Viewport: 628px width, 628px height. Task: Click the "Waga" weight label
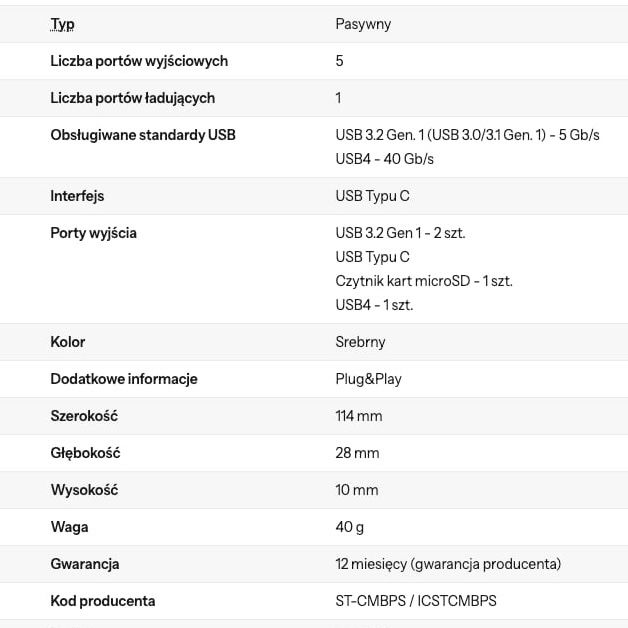pyautogui.click(x=69, y=527)
